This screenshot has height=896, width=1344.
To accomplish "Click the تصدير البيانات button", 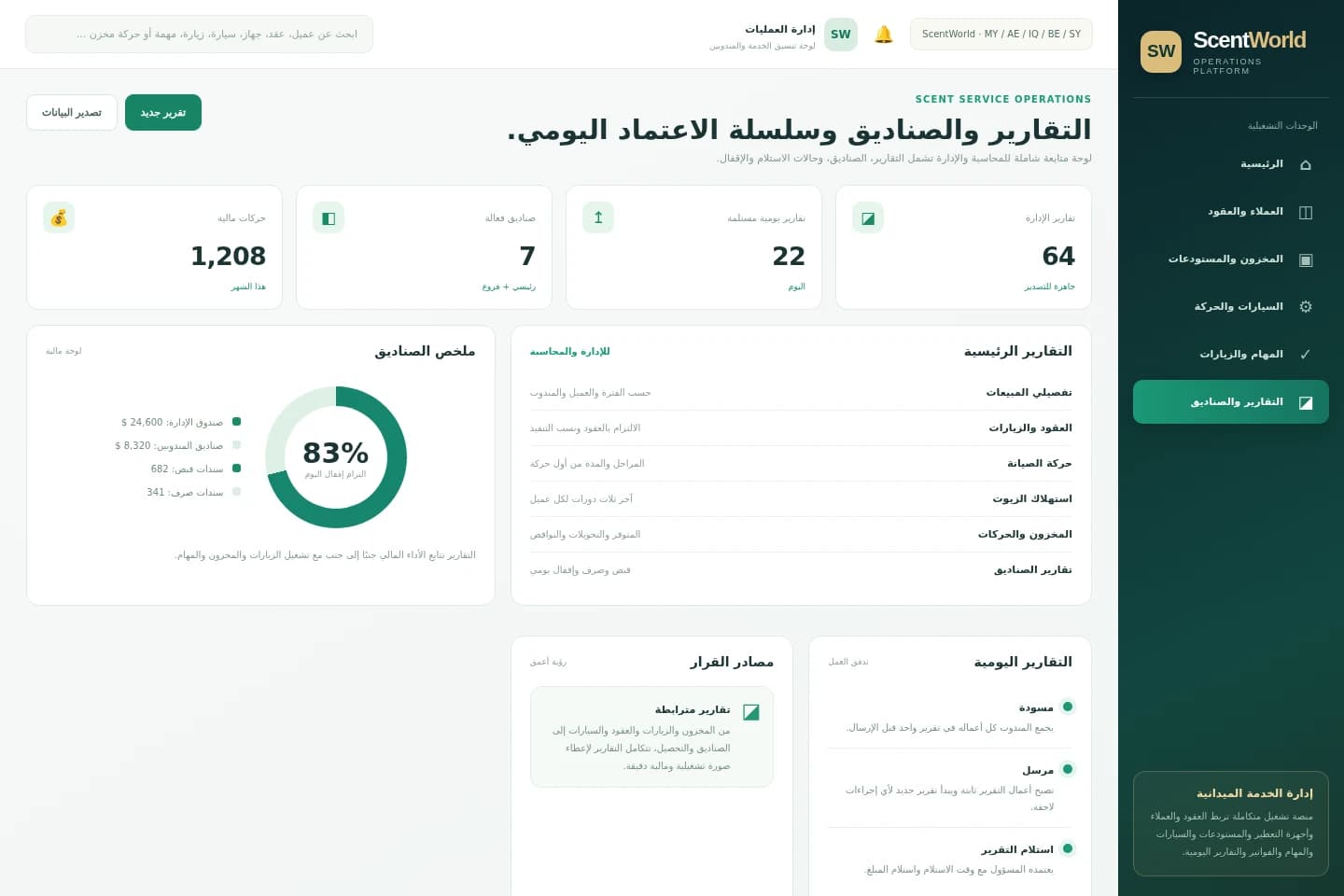I will tap(72, 112).
